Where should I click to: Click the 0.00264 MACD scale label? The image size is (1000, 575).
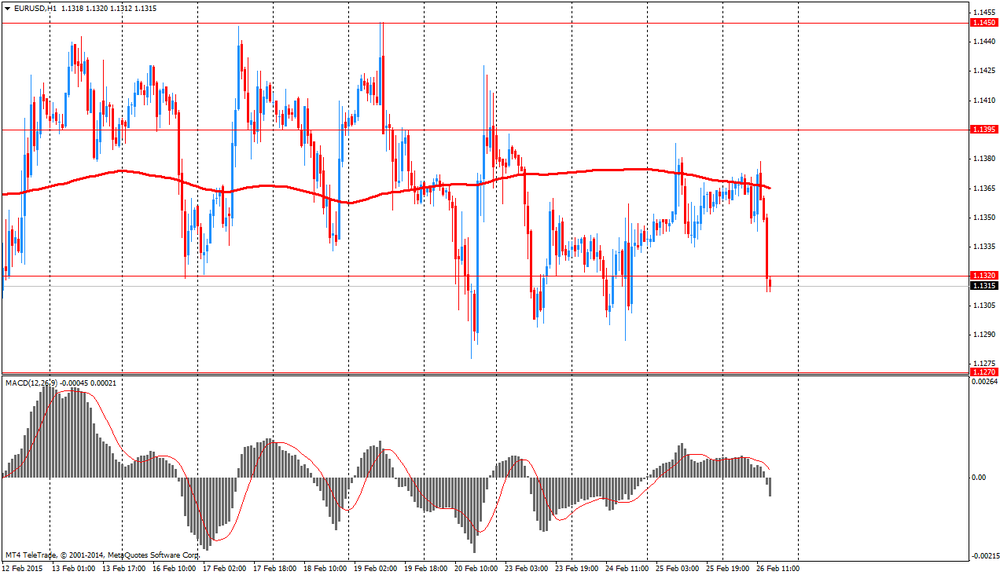click(x=983, y=382)
